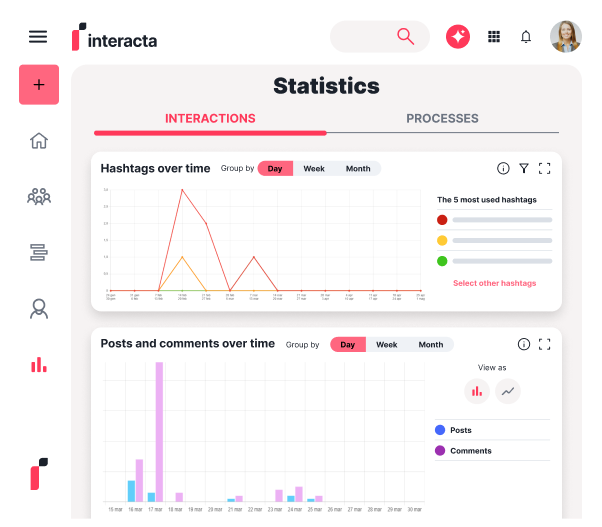
Task: Group hashtags chart by Month
Action: tap(358, 169)
